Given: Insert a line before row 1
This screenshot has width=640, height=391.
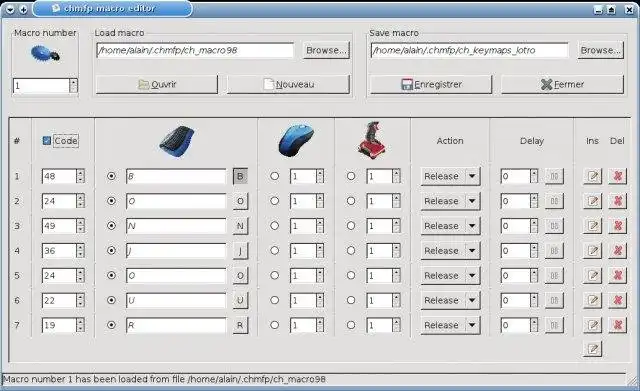Looking at the screenshot, I should 593,176.
